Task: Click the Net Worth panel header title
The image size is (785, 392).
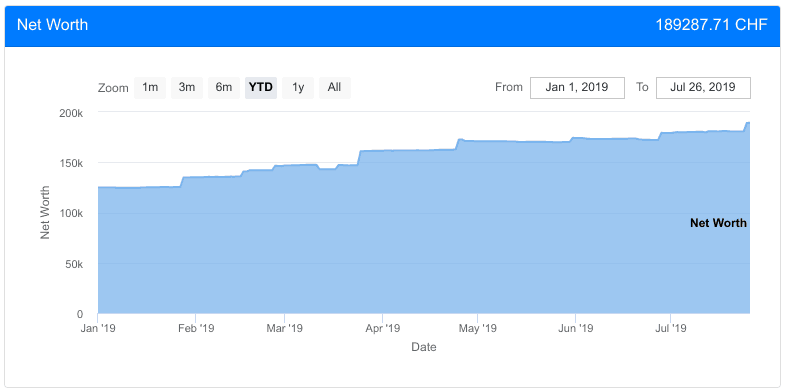Action: [53, 25]
